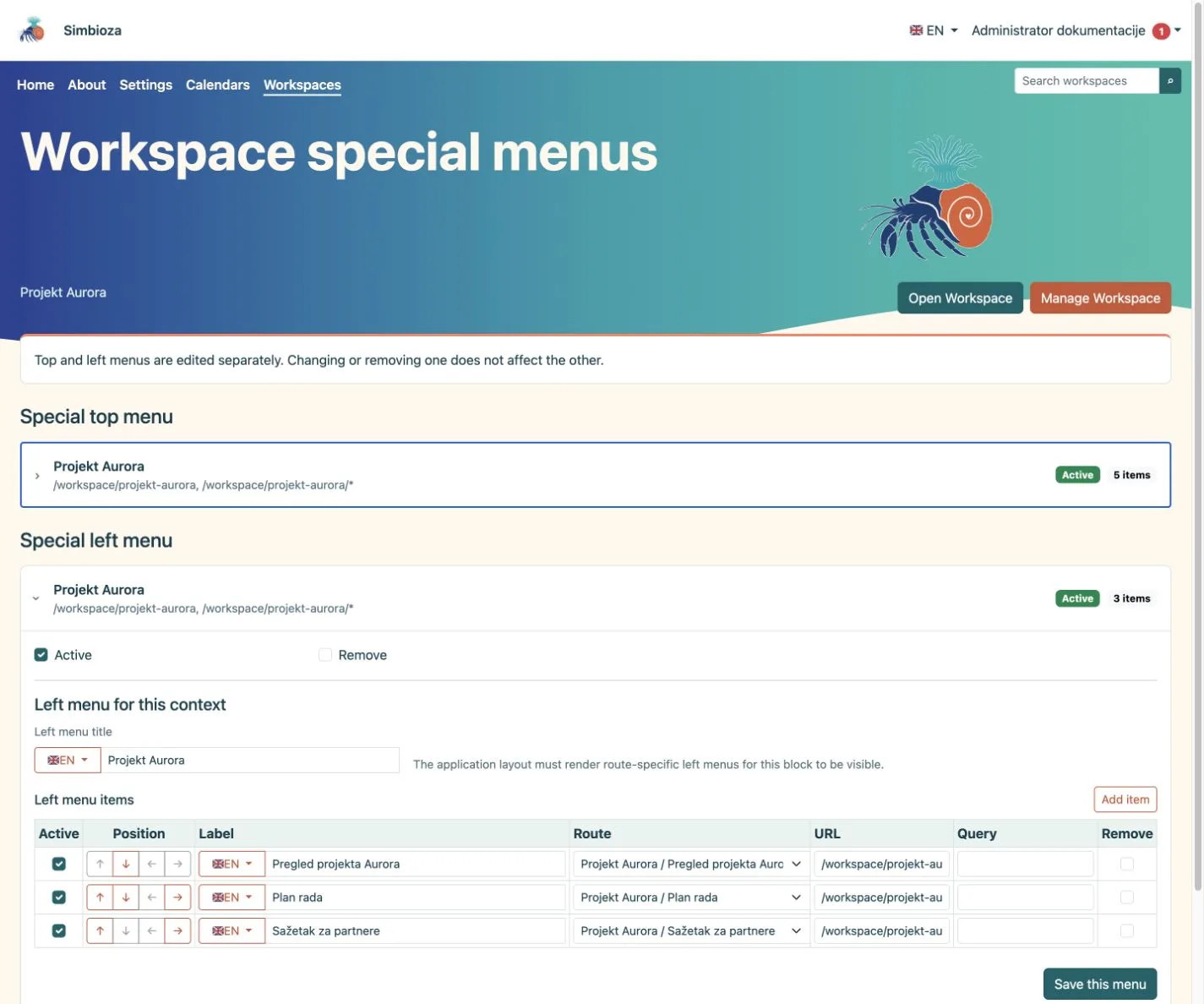The image size is (1204, 1004).
Task: Indent Sažetak za partnere with right arrow
Action: (177, 930)
